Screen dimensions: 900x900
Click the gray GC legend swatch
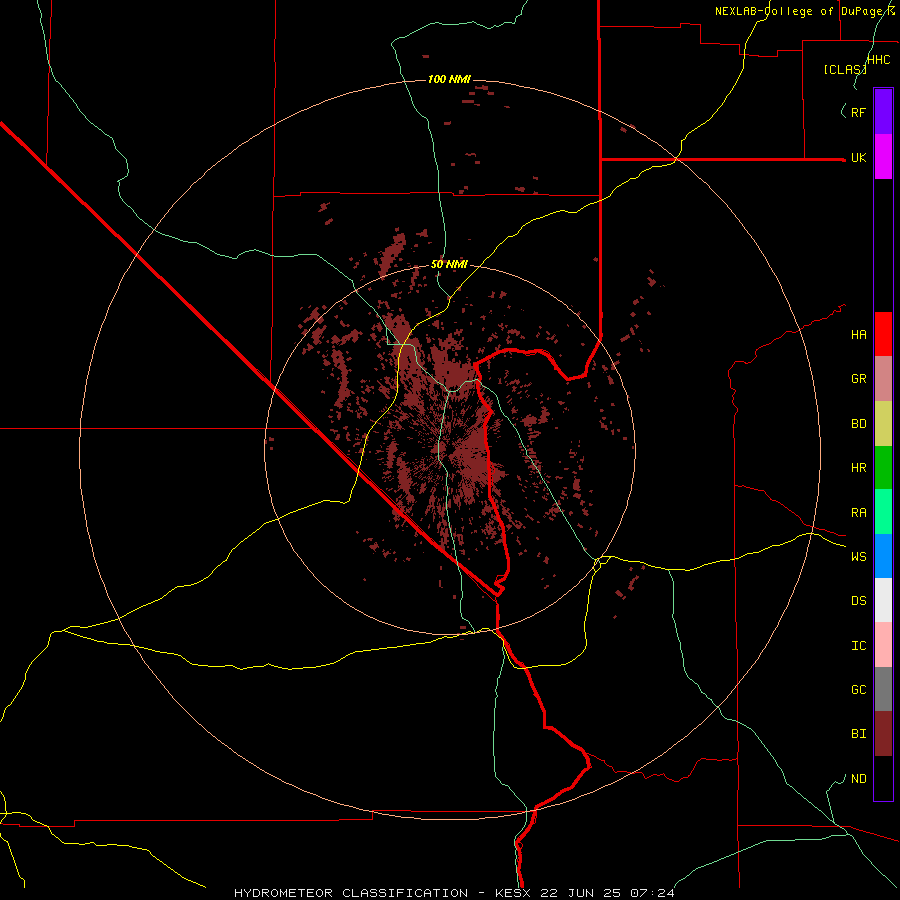883,689
